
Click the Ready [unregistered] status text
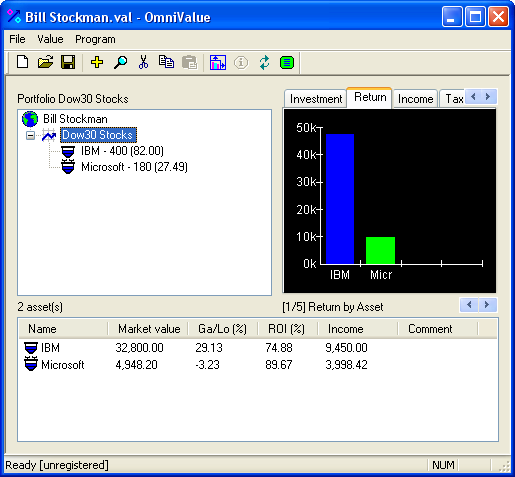(x=57, y=465)
